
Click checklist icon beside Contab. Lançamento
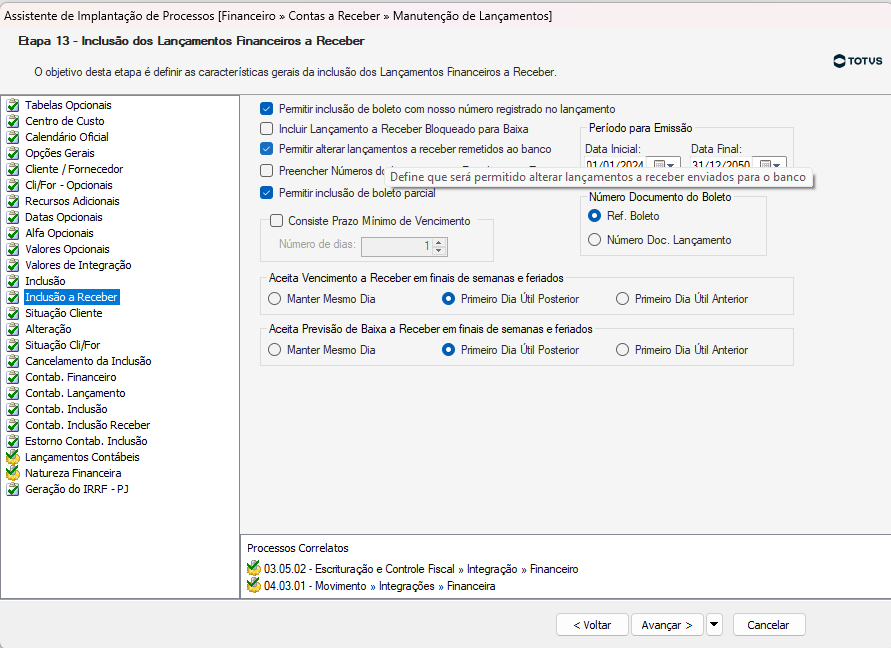pyautogui.click(x=13, y=393)
